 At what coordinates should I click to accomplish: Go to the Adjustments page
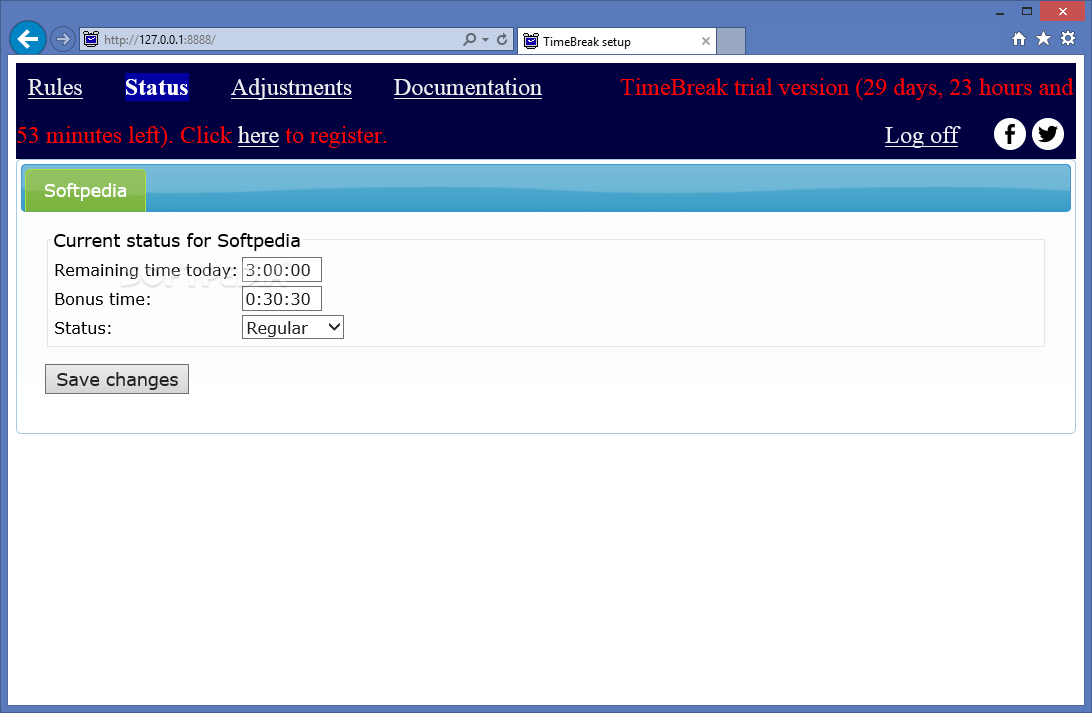tap(291, 87)
